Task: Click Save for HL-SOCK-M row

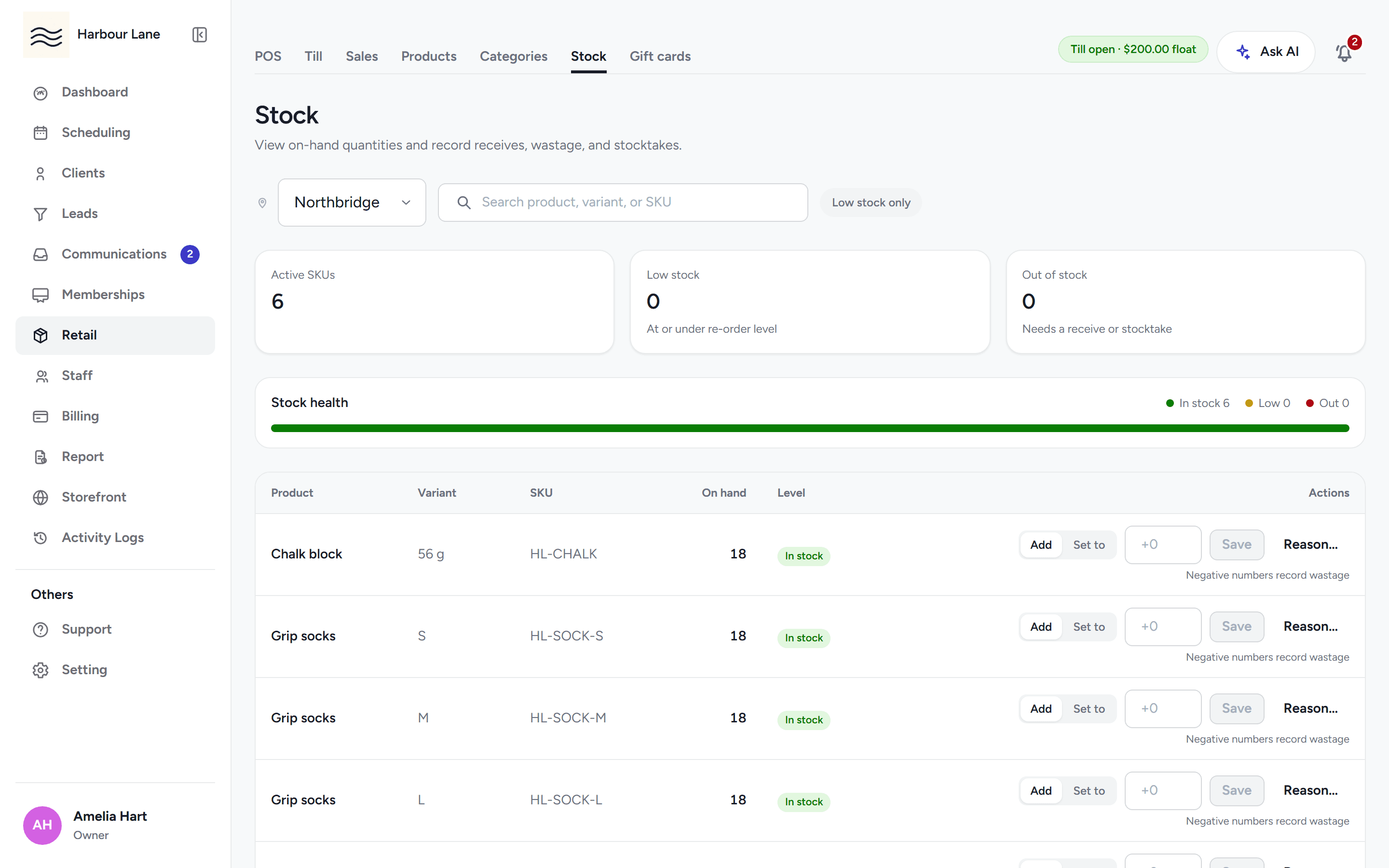Action: 1237,709
